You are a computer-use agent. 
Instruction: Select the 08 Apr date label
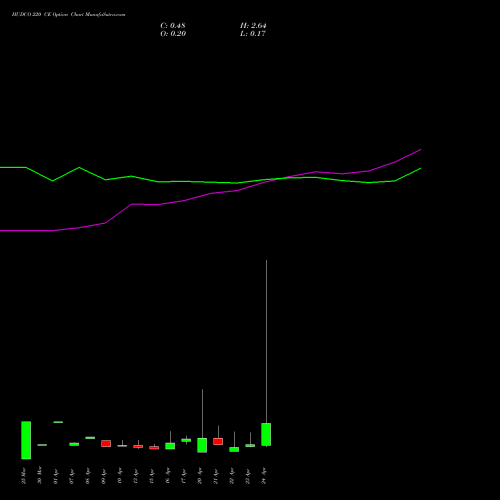pos(88,476)
